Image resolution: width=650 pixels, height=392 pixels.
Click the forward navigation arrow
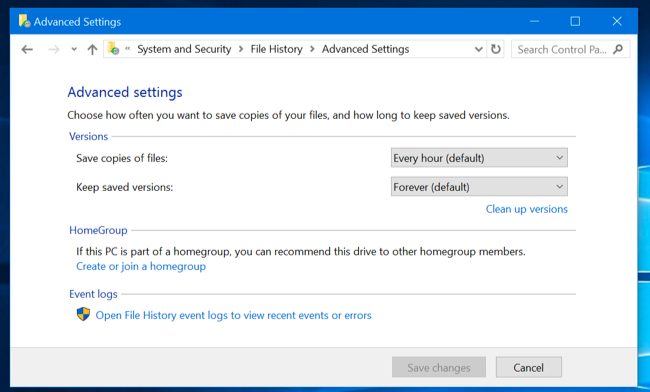pyautogui.click(x=53, y=50)
